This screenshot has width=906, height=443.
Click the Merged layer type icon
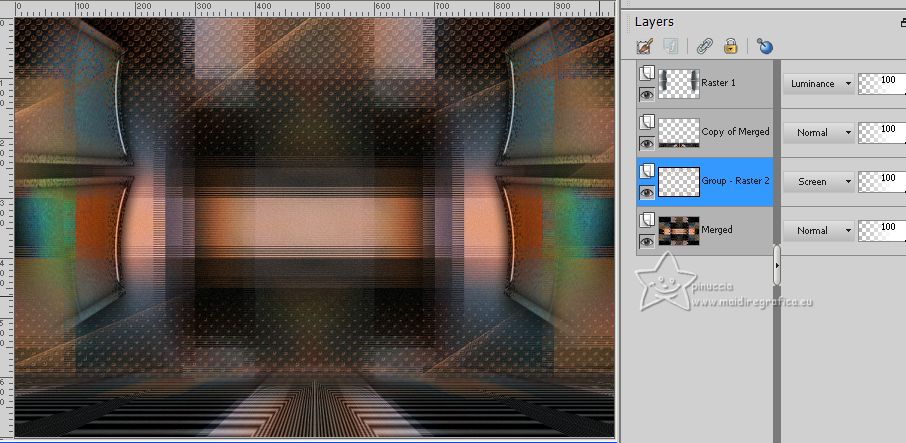[x=647, y=219]
